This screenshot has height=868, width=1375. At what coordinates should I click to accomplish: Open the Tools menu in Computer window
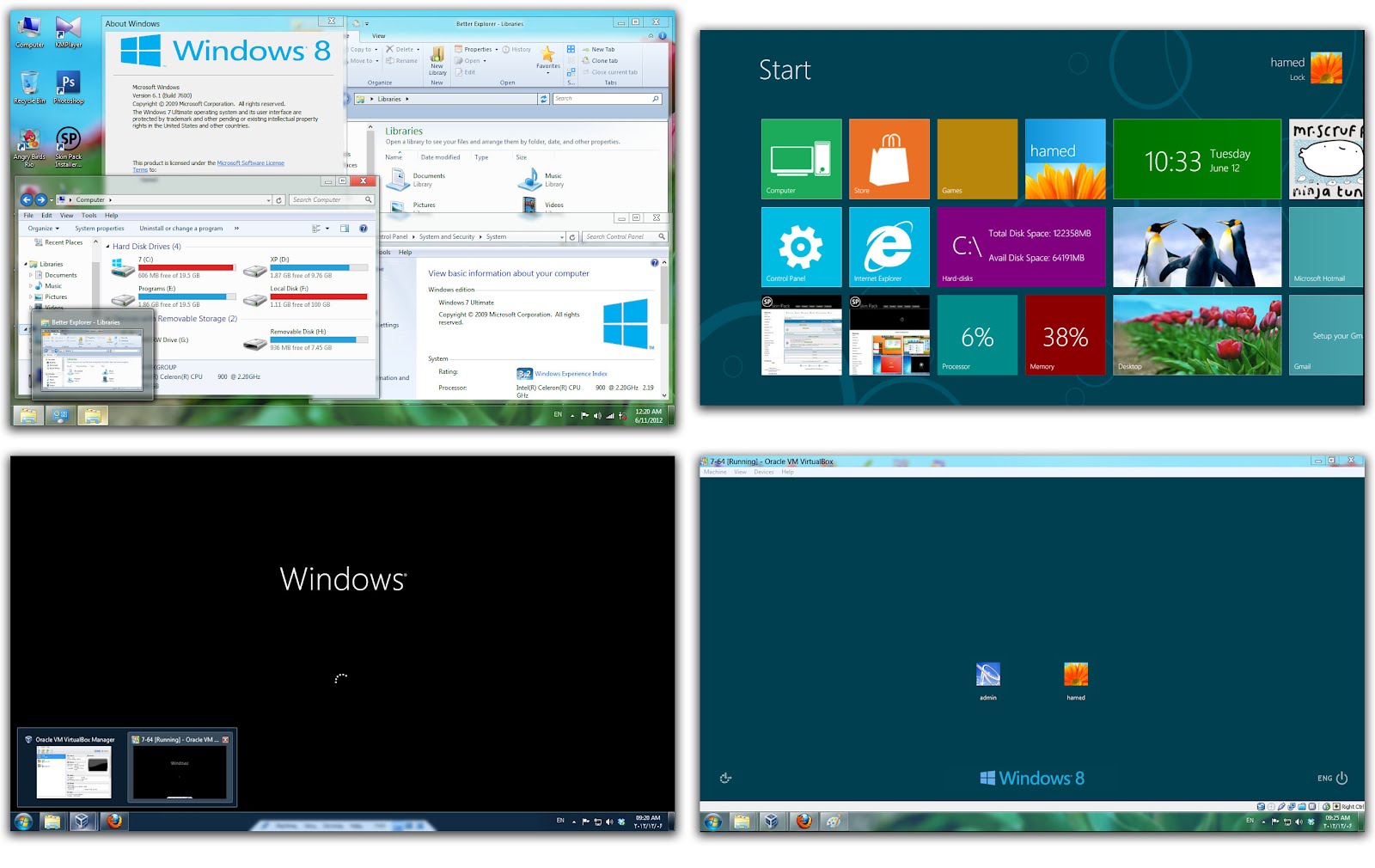(x=89, y=215)
